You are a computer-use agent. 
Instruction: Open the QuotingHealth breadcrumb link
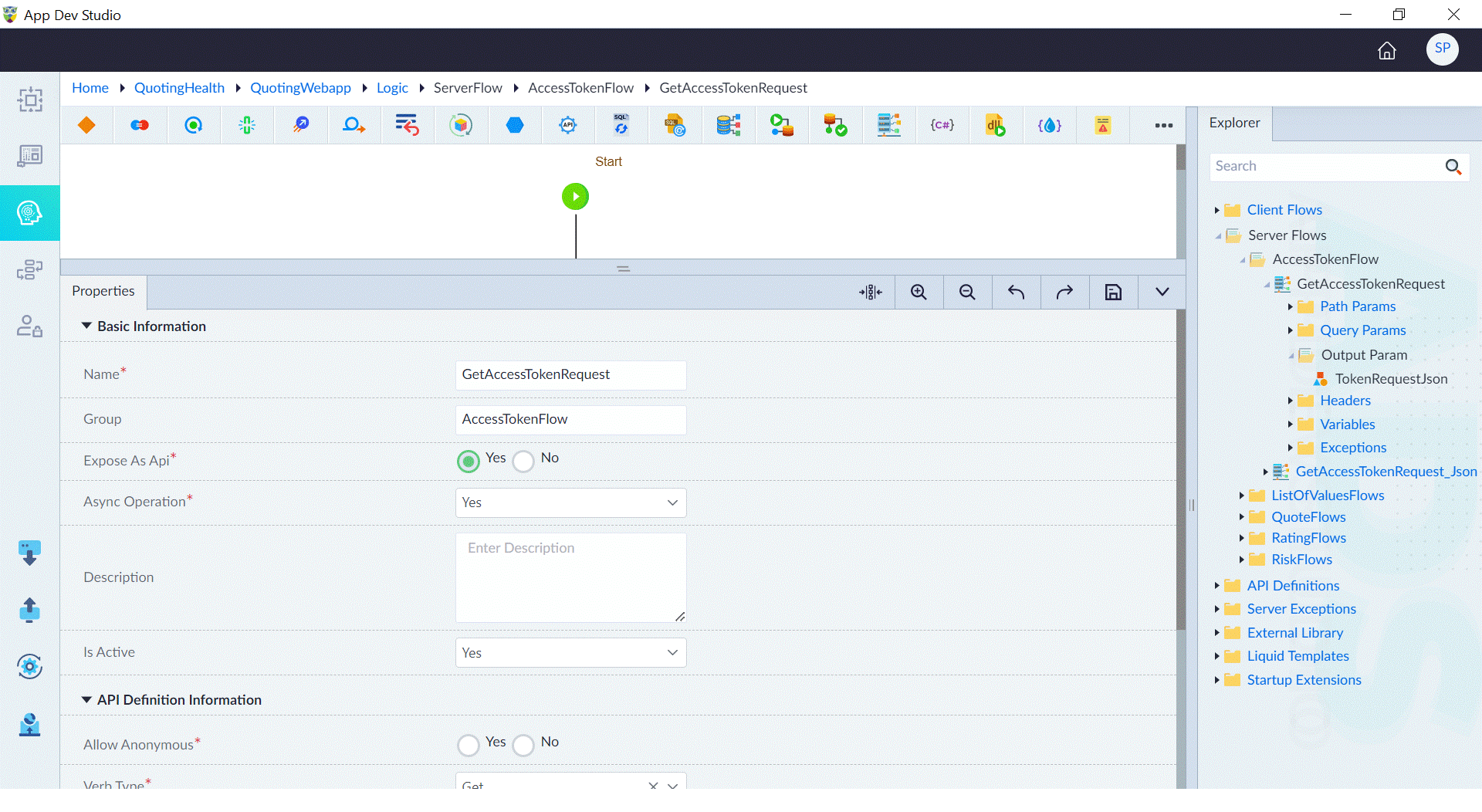pos(179,88)
